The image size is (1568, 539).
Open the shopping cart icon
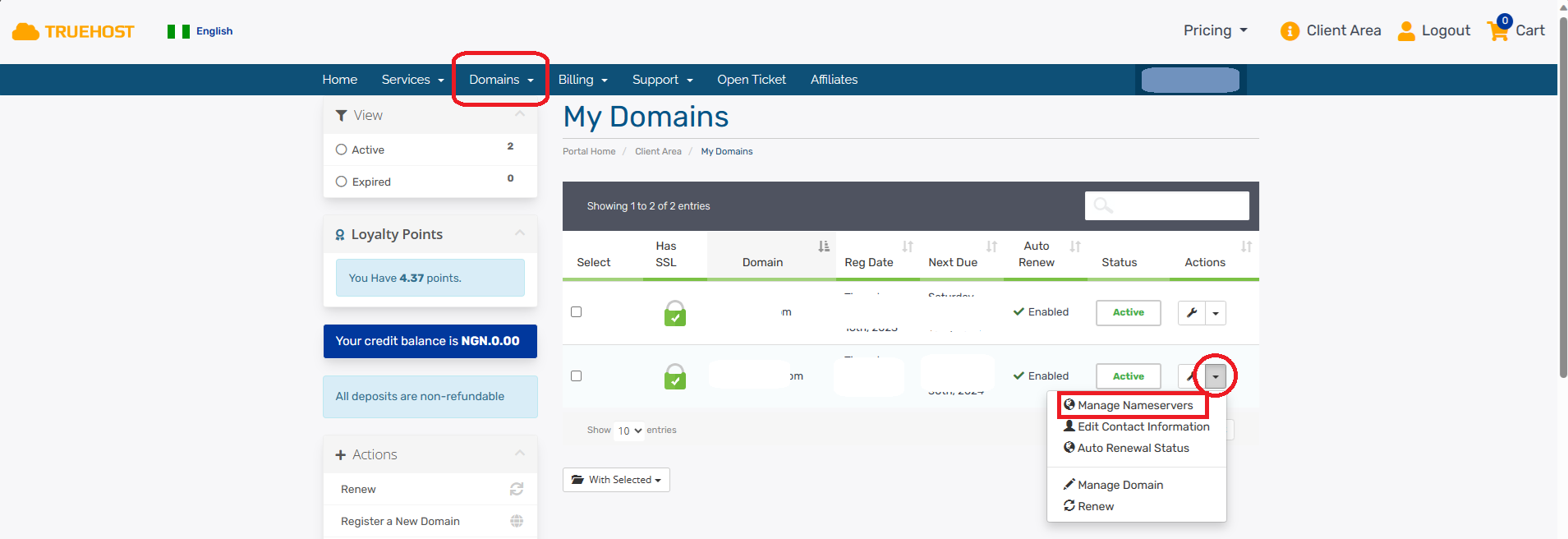pos(1498,30)
